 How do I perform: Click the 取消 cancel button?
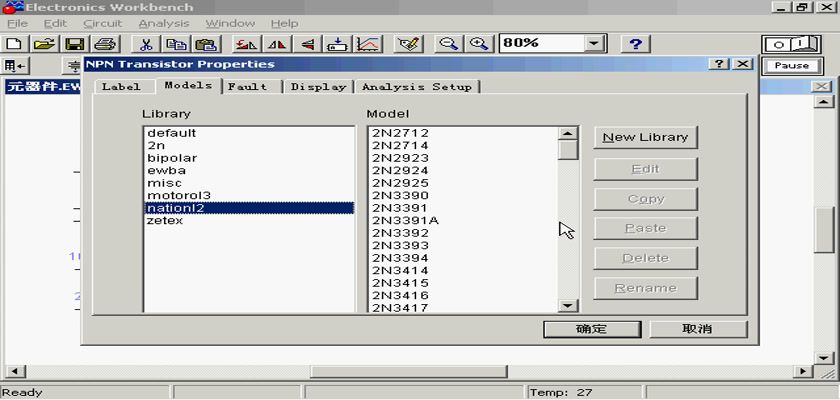[x=698, y=329]
